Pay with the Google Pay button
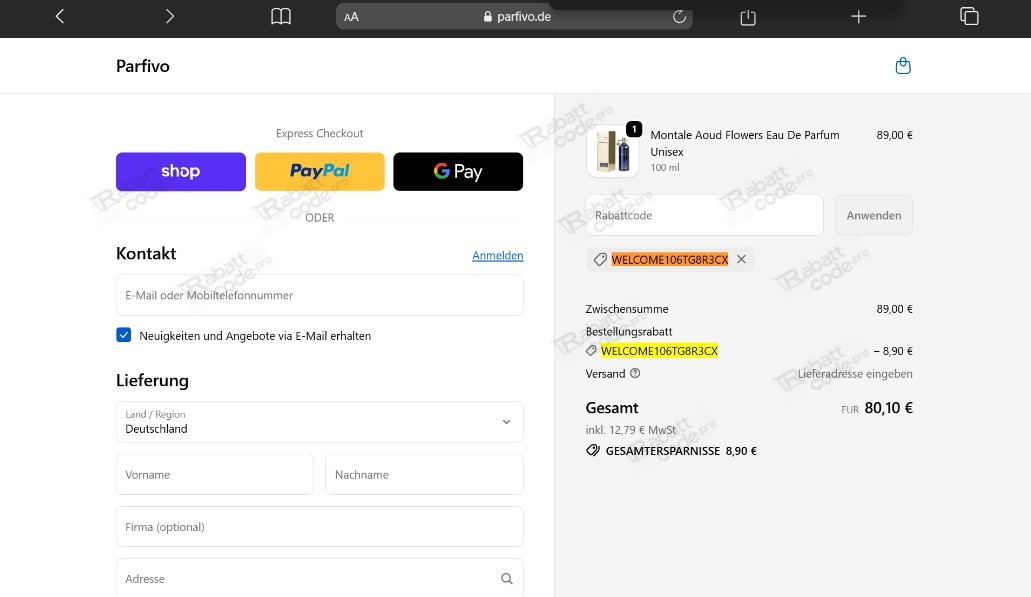The height and width of the screenshot is (597, 1031). [x=458, y=172]
